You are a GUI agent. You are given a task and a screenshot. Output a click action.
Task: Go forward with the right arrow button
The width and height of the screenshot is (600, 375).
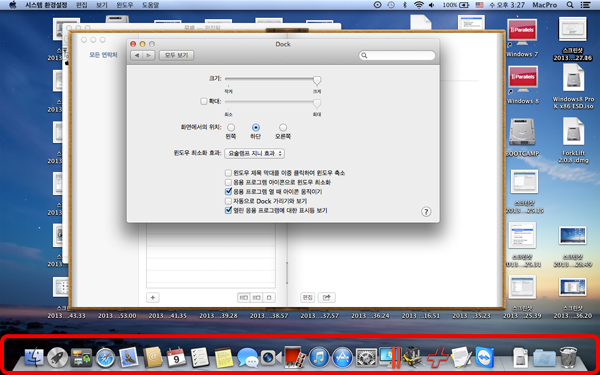coord(148,55)
